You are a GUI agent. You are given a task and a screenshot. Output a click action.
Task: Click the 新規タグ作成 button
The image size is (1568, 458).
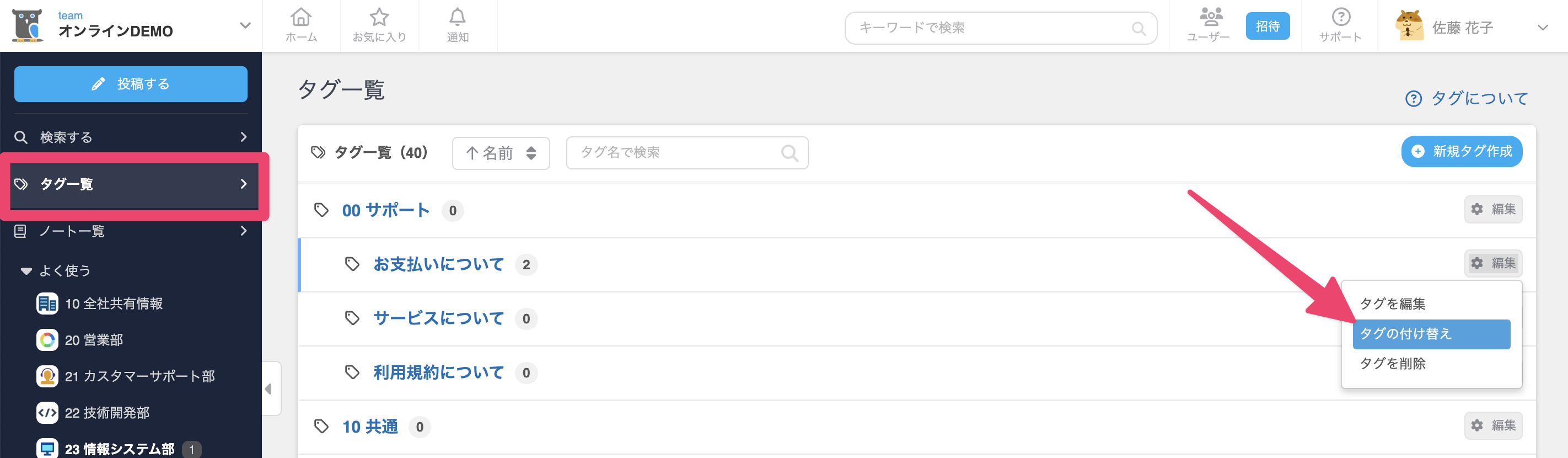[1462, 152]
